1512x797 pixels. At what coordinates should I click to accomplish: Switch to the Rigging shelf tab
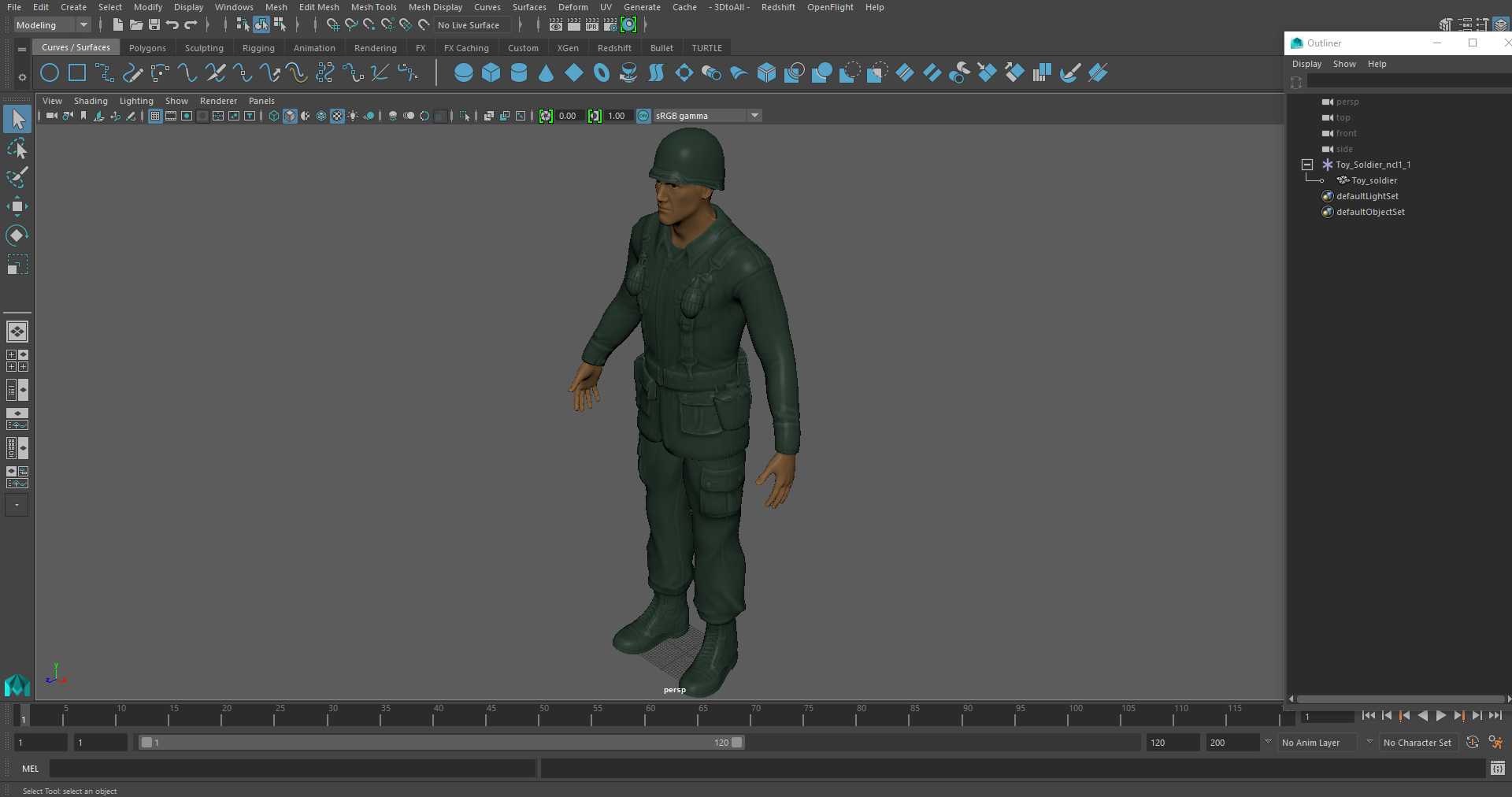pyautogui.click(x=258, y=48)
